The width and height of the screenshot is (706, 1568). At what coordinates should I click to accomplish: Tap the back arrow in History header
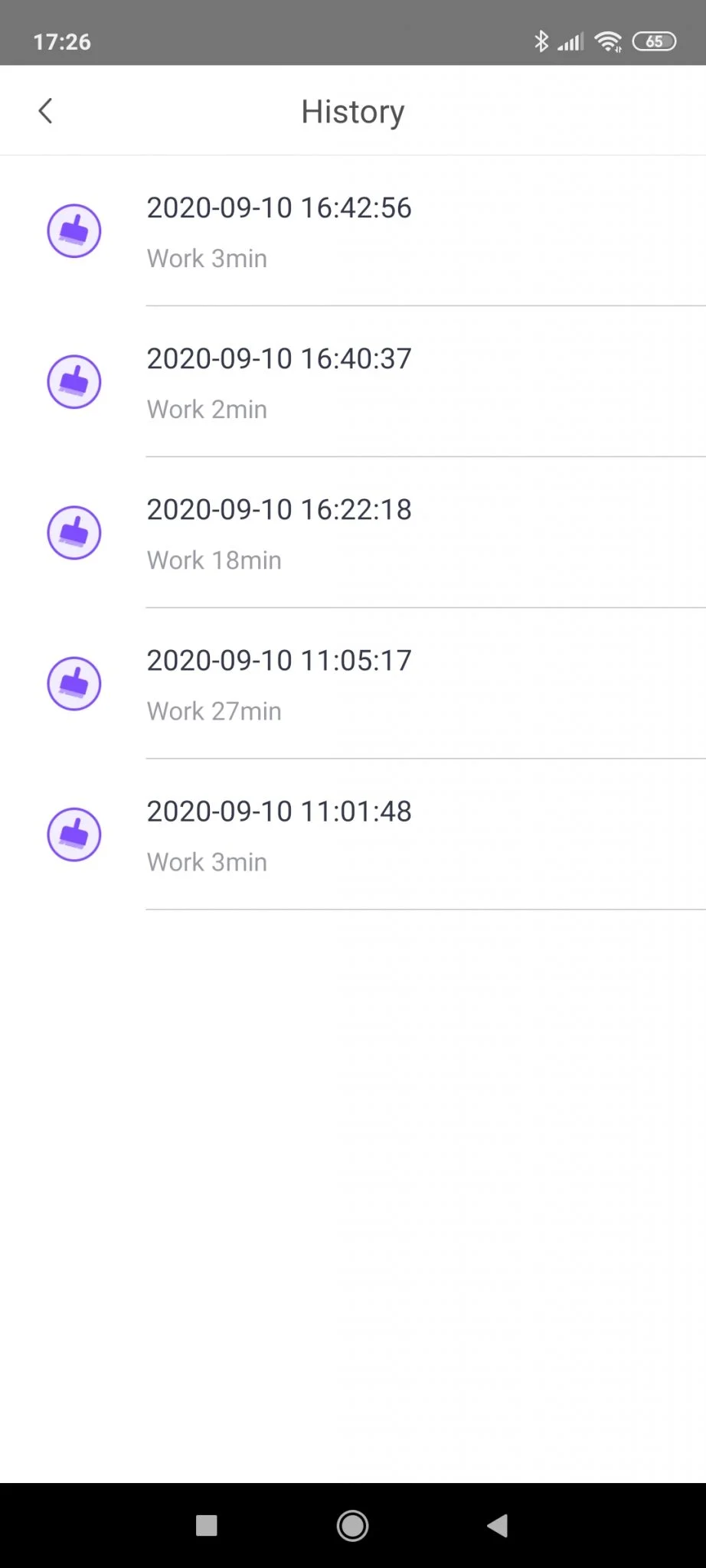coord(46,111)
